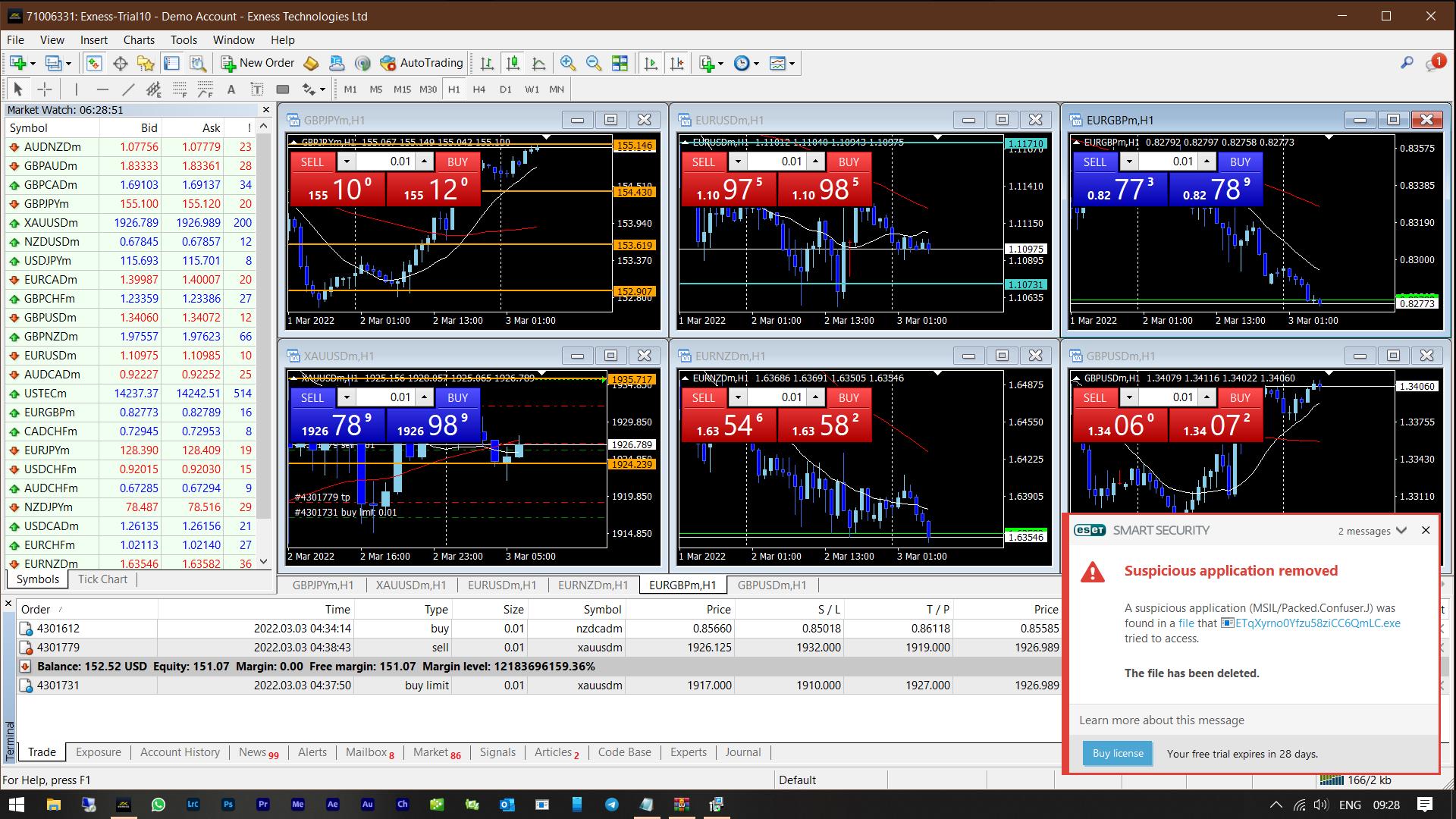
Task: Tile chart windows icon
Action: click(x=620, y=63)
